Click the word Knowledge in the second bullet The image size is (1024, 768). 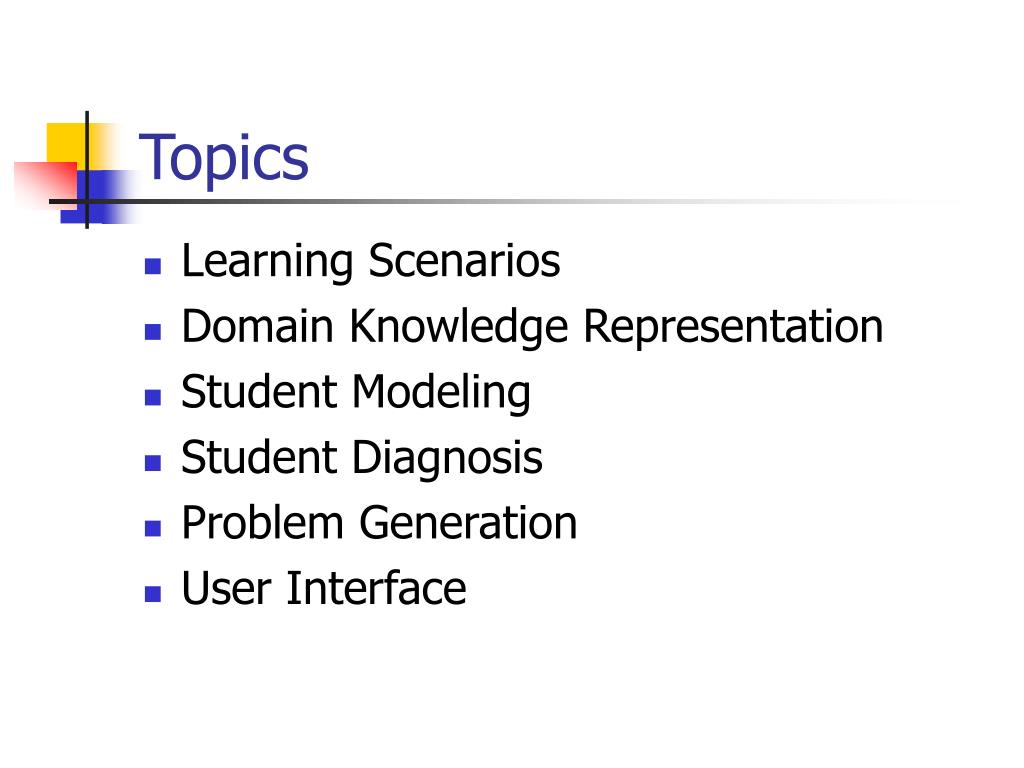458,327
